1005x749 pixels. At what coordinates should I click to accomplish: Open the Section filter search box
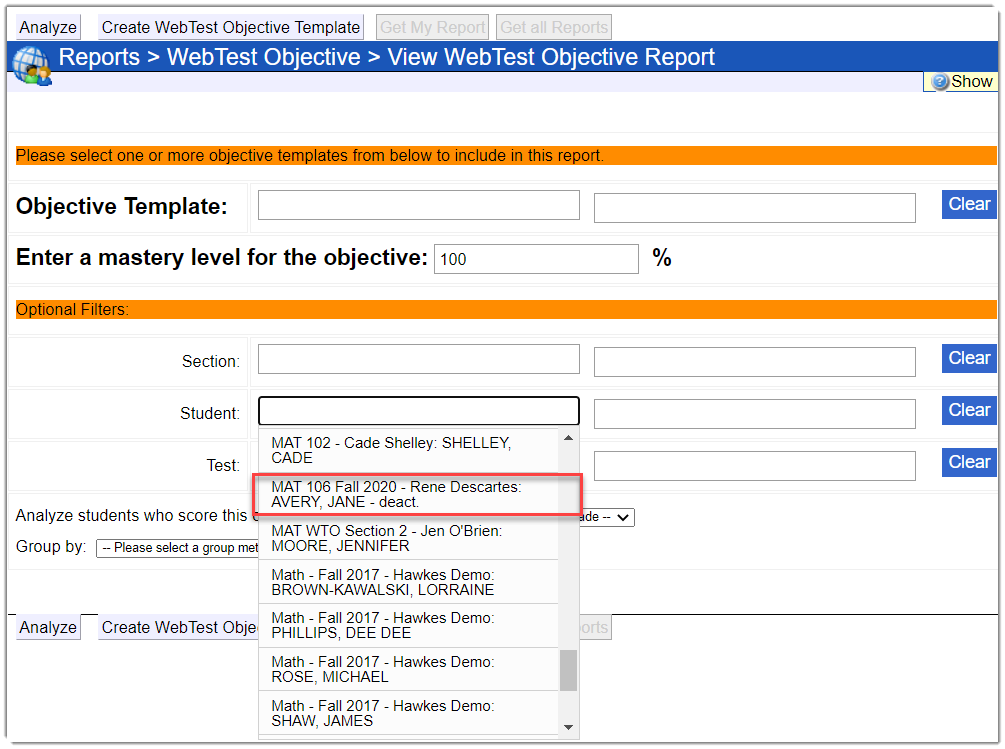tap(418, 359)
